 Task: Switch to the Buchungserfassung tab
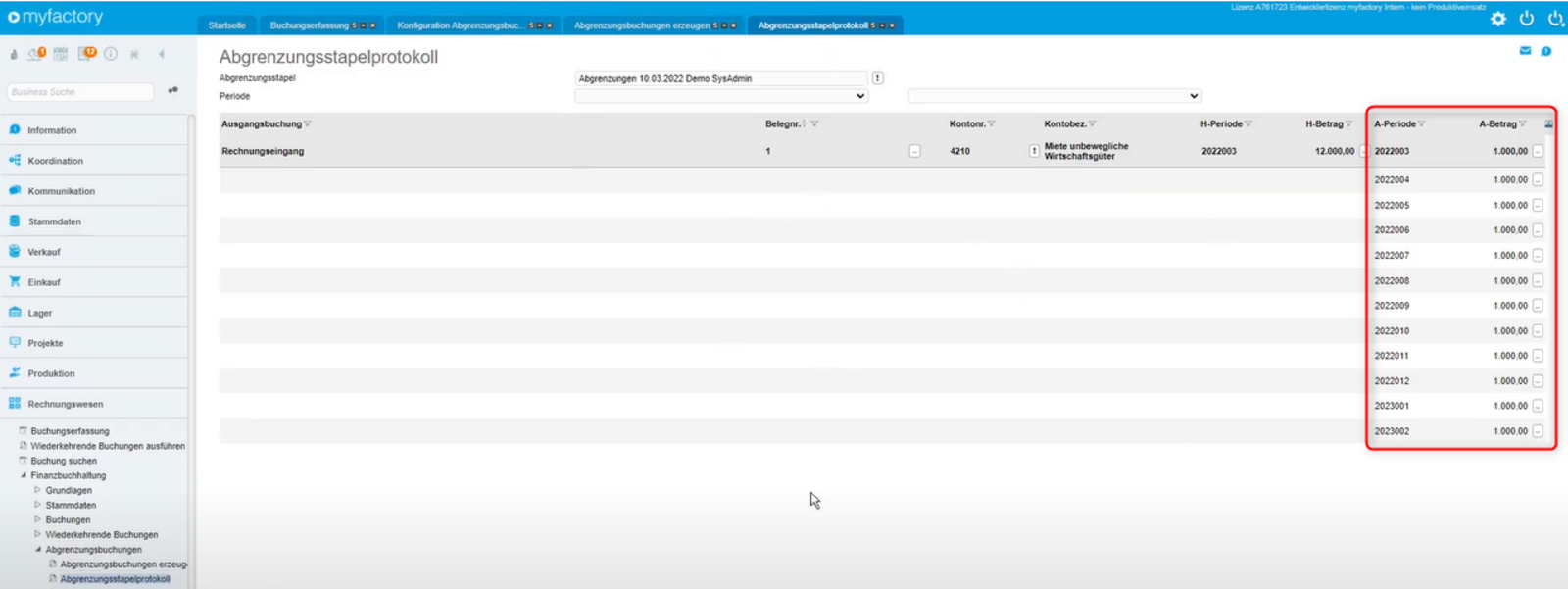310,25
